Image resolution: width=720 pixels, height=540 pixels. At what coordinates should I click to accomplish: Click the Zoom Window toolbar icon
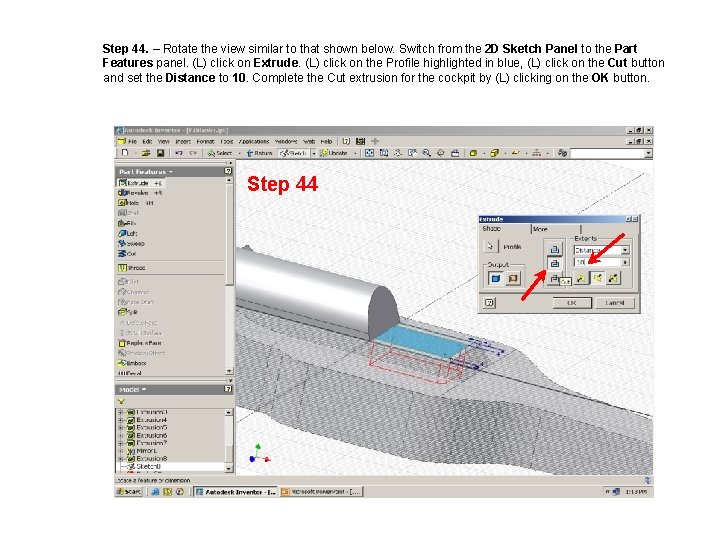(x=384, y=153)
